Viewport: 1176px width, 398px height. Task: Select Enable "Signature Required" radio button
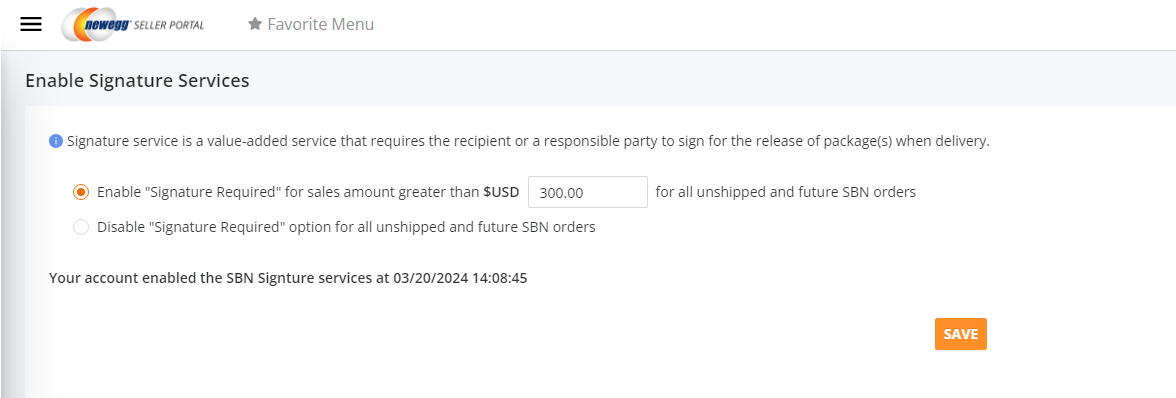click(x=80, y=192)
